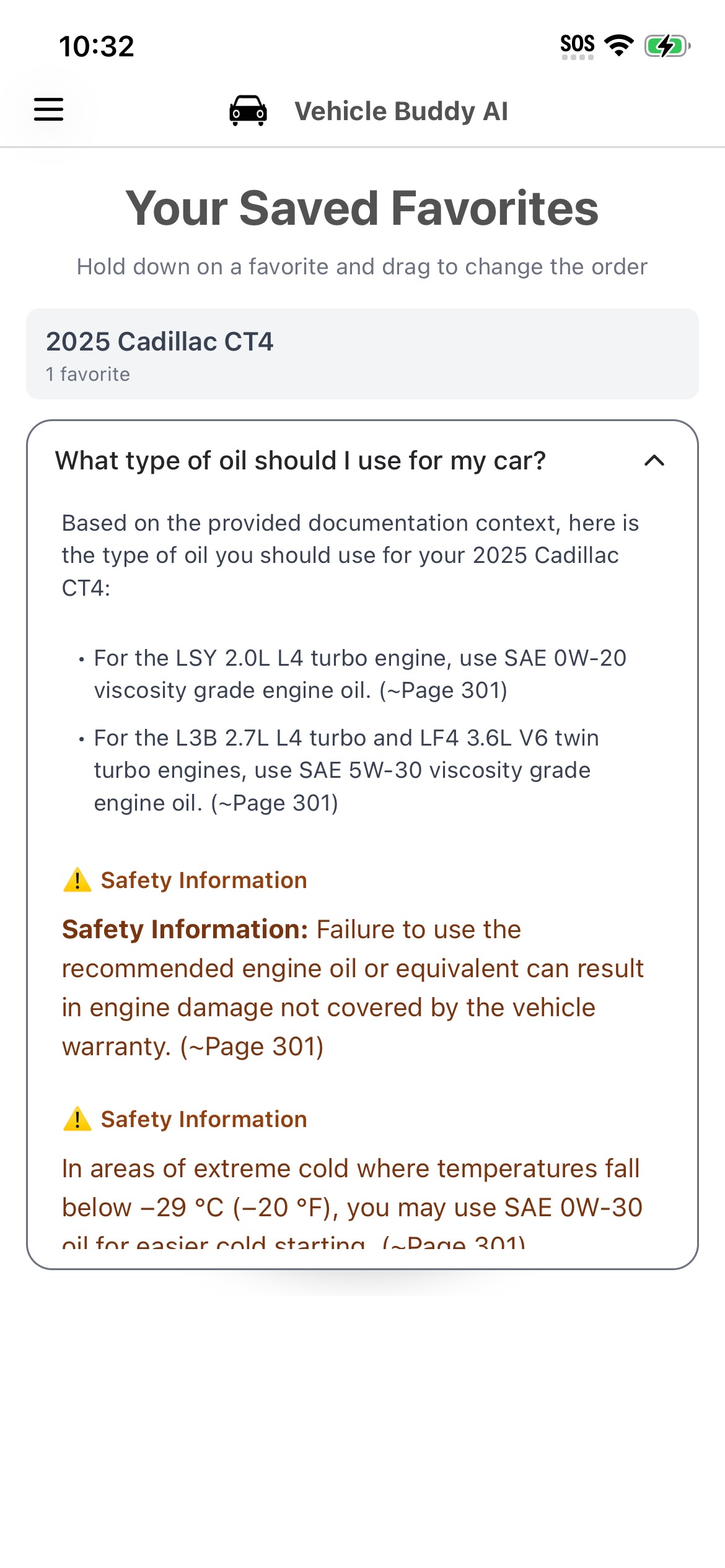Viewport: 725px width, 1568px height.
Task: Tap the battery charging indicator
Action: tap(667, 46)
